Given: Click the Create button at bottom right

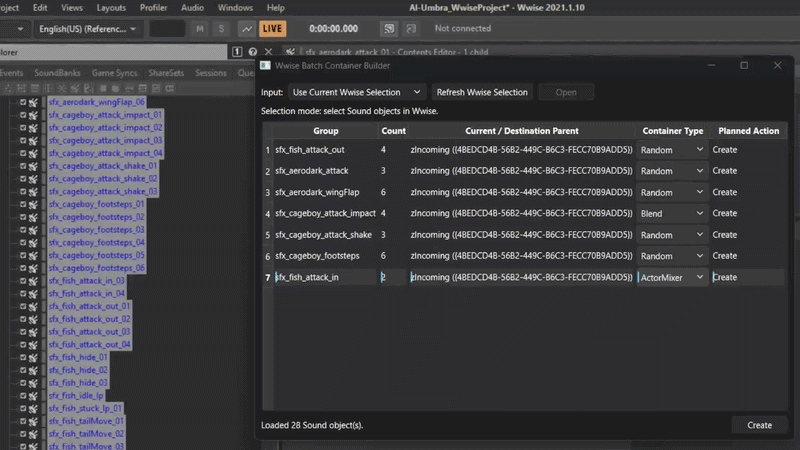Looking at the screenshot, I should pos(759,425).
